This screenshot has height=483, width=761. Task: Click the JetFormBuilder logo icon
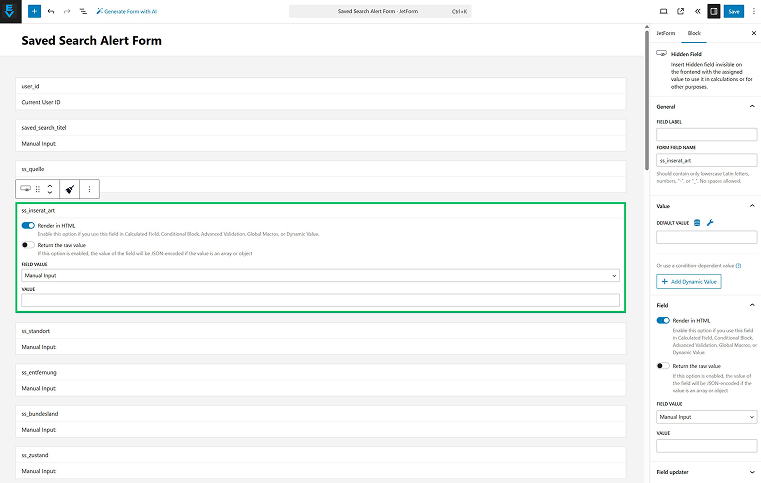point(10,11)
